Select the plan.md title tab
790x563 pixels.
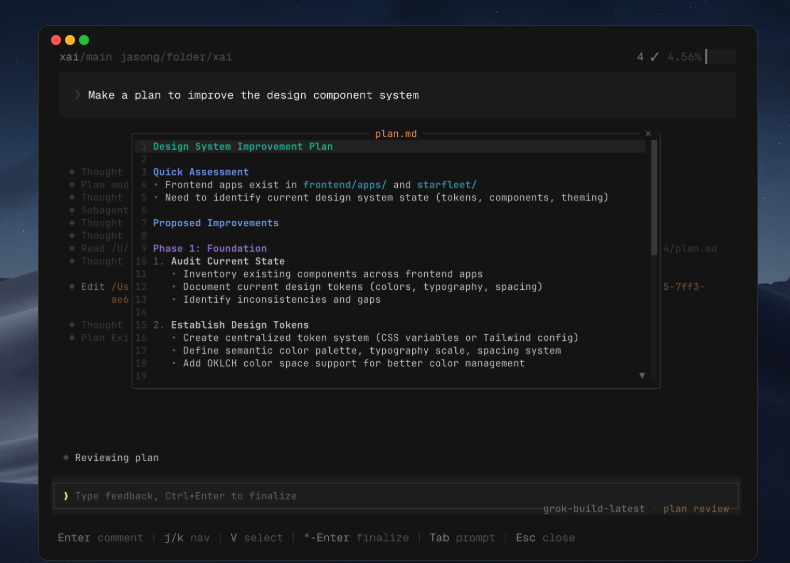coord(396,134)
